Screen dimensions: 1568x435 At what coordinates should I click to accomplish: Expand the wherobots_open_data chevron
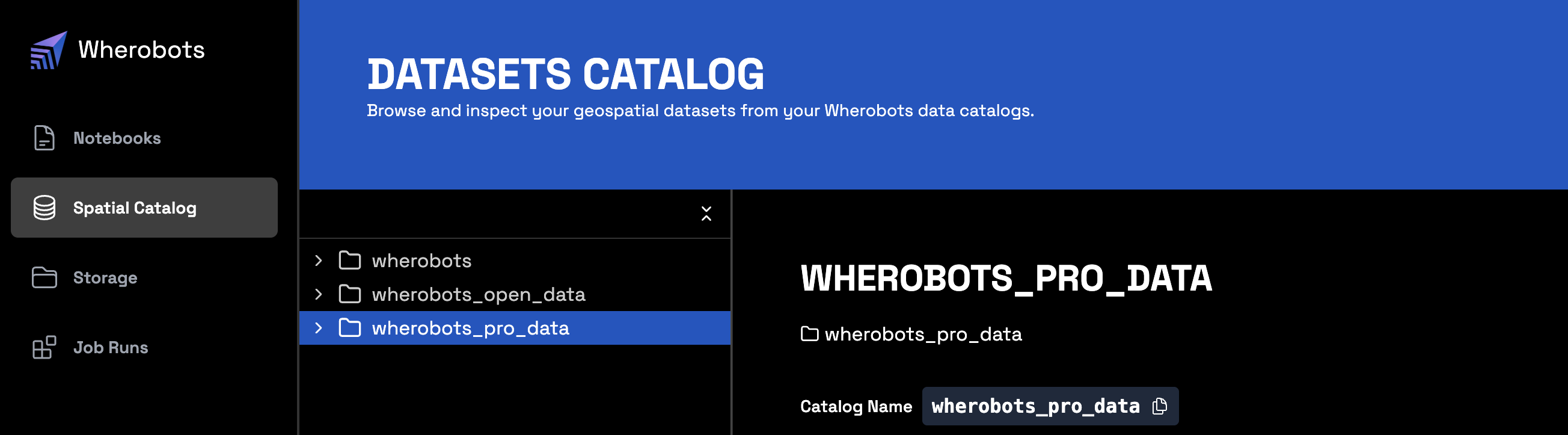tap(318, 294)
